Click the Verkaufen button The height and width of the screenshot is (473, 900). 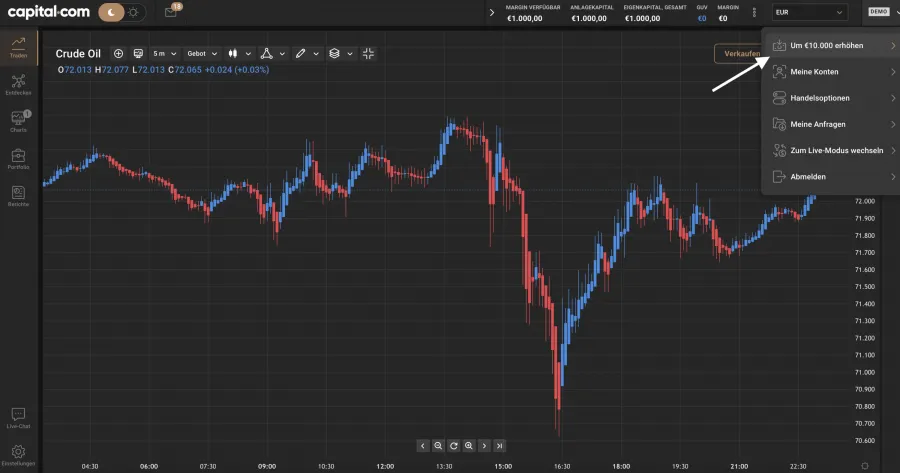pyautogui.click(x=739, y=53)
